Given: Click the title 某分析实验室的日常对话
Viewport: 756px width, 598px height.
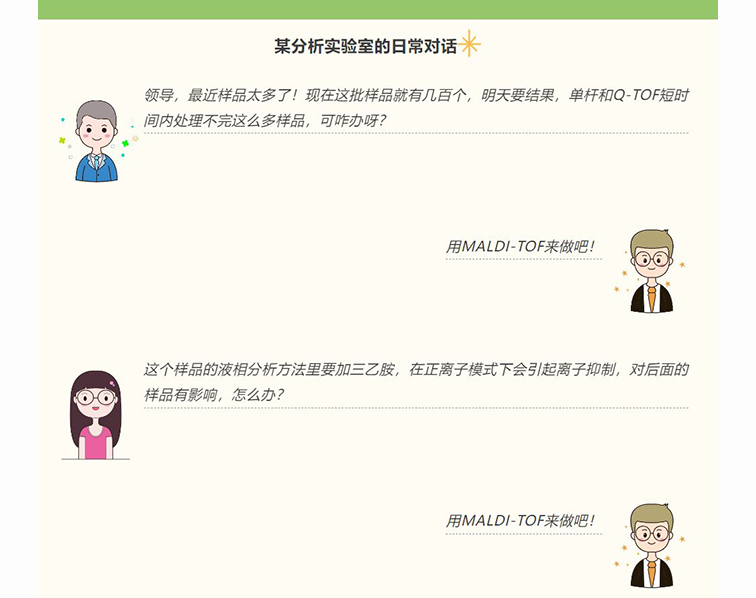Looking at the screenshot, I should (x=365, y=46).
